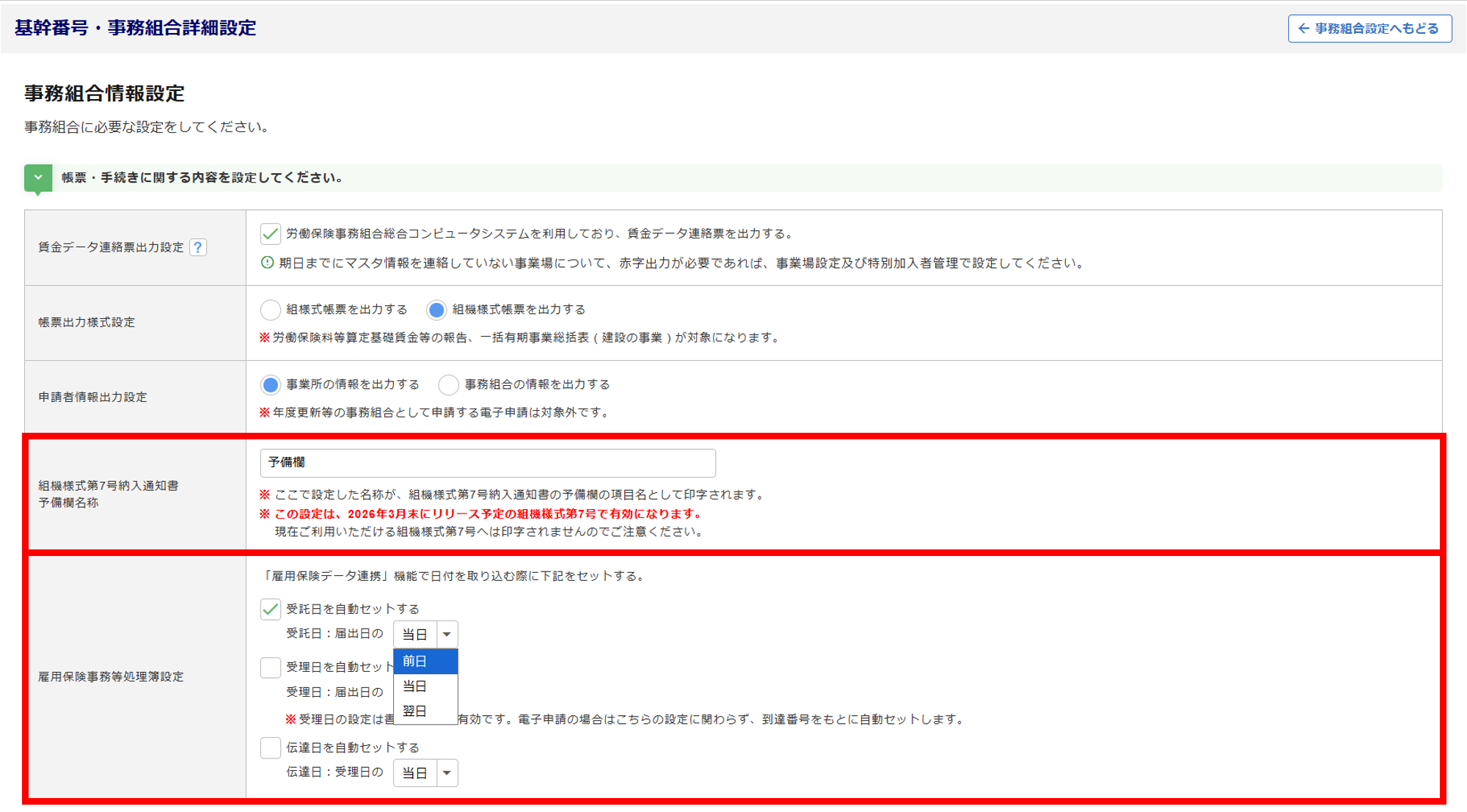
Task: Choose 事務組合の情報を出力する radio option
Action: click(x=448, y=384)
